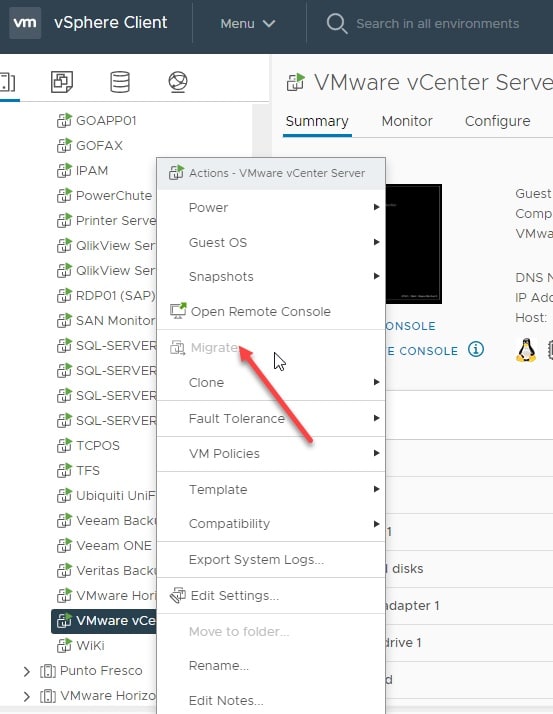Choose Rename menu entry
The height and width of the screenshot is (714, 553).
(271, 666)
